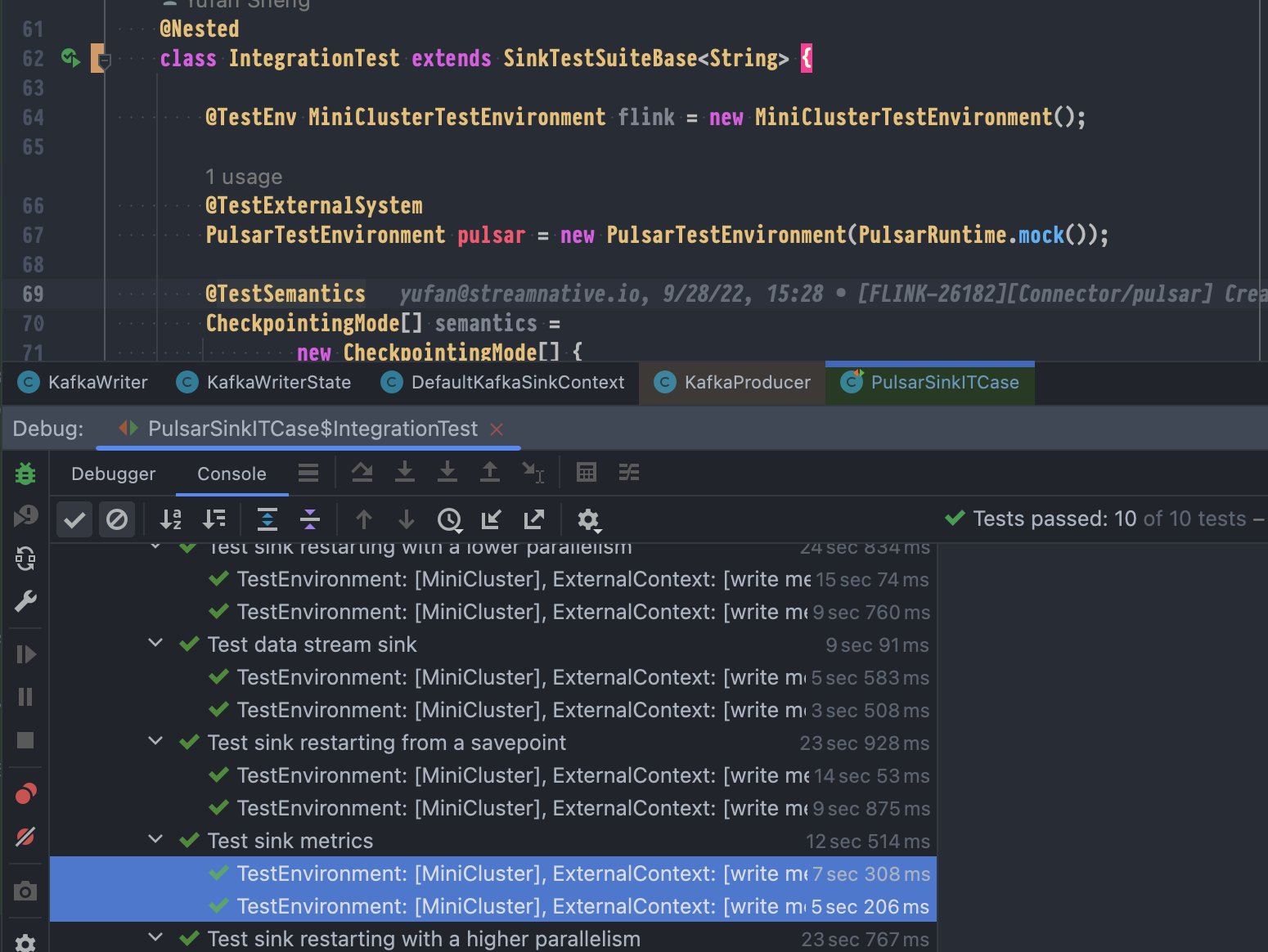1268x952 pixels.
Task: Close the PulsarSinkITCase$IntegrationTest run tab
Action: pos(497,429)
